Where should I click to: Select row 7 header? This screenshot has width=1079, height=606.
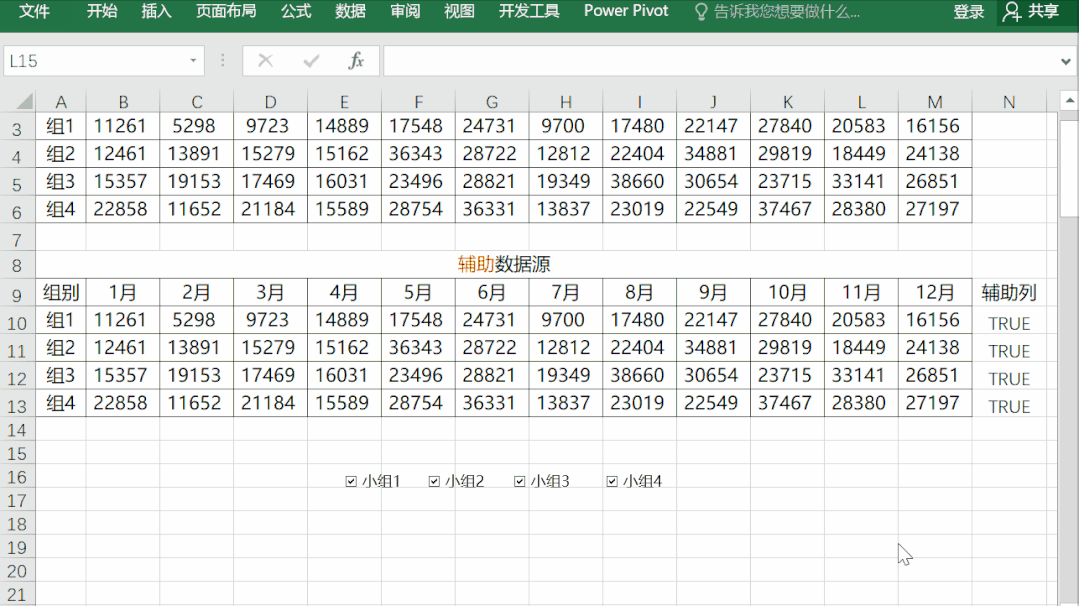tap(17, 240)
